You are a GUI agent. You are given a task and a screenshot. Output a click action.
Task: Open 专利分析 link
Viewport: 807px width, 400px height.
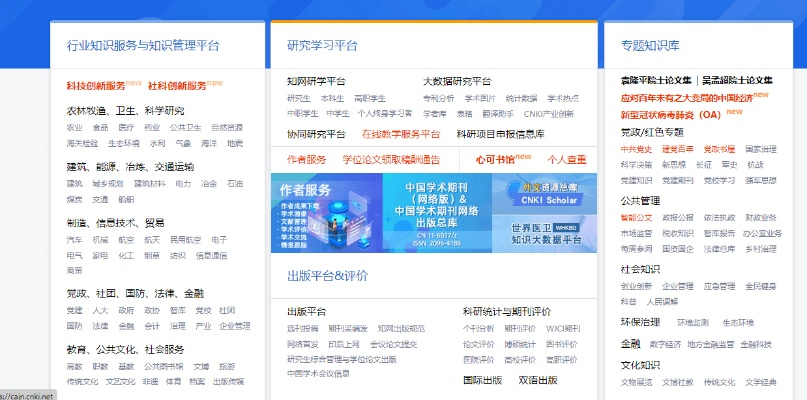click(x=438, y=98)
